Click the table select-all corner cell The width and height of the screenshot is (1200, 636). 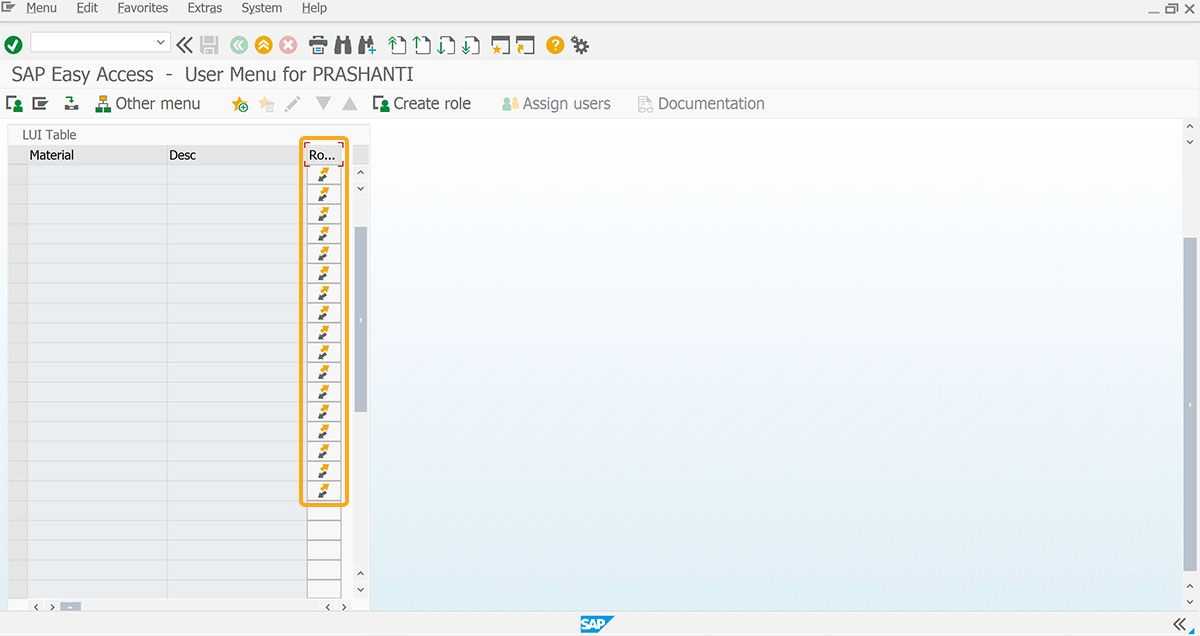[17, 155]
